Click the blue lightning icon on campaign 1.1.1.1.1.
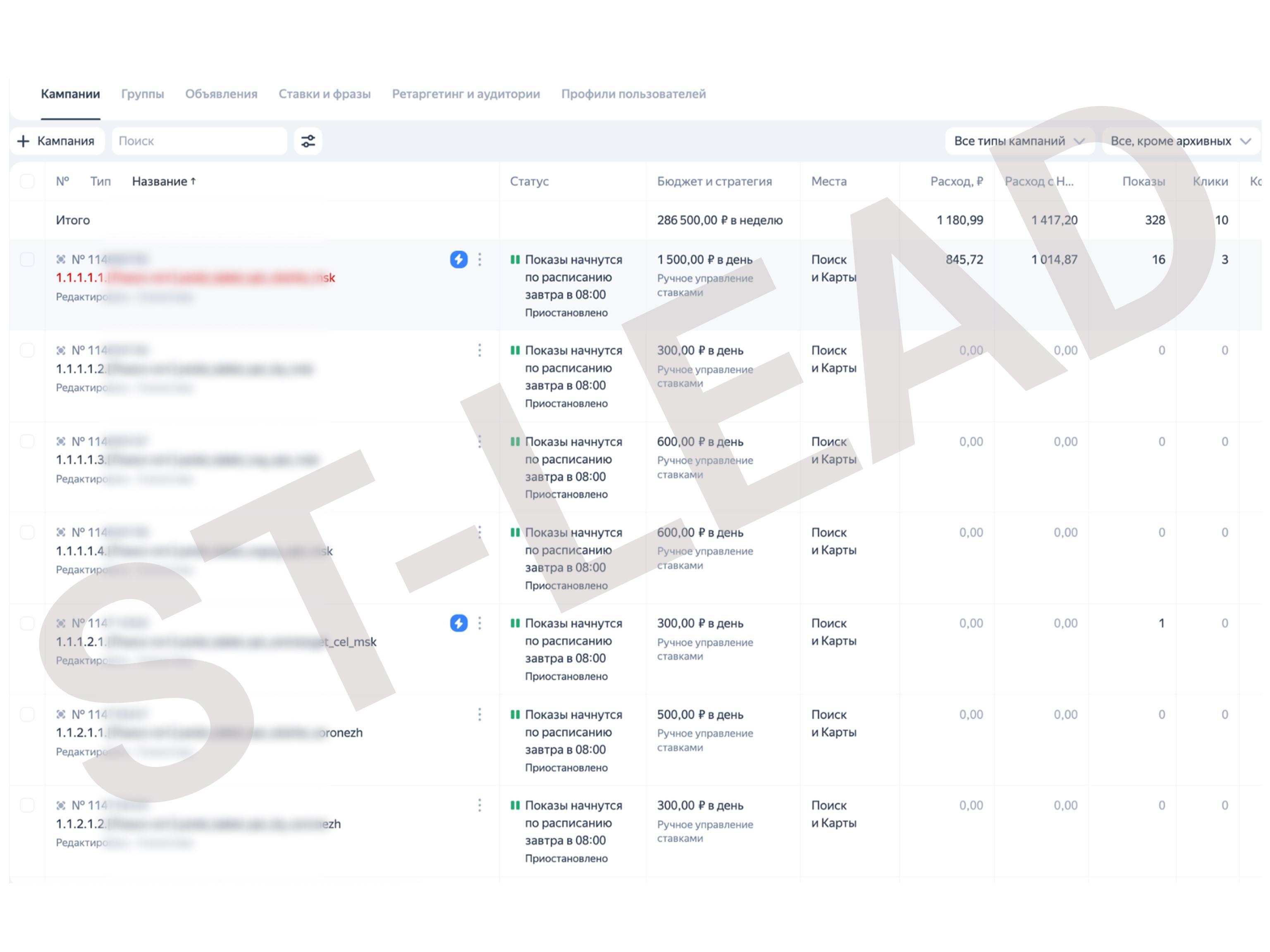 coord(458,259)
